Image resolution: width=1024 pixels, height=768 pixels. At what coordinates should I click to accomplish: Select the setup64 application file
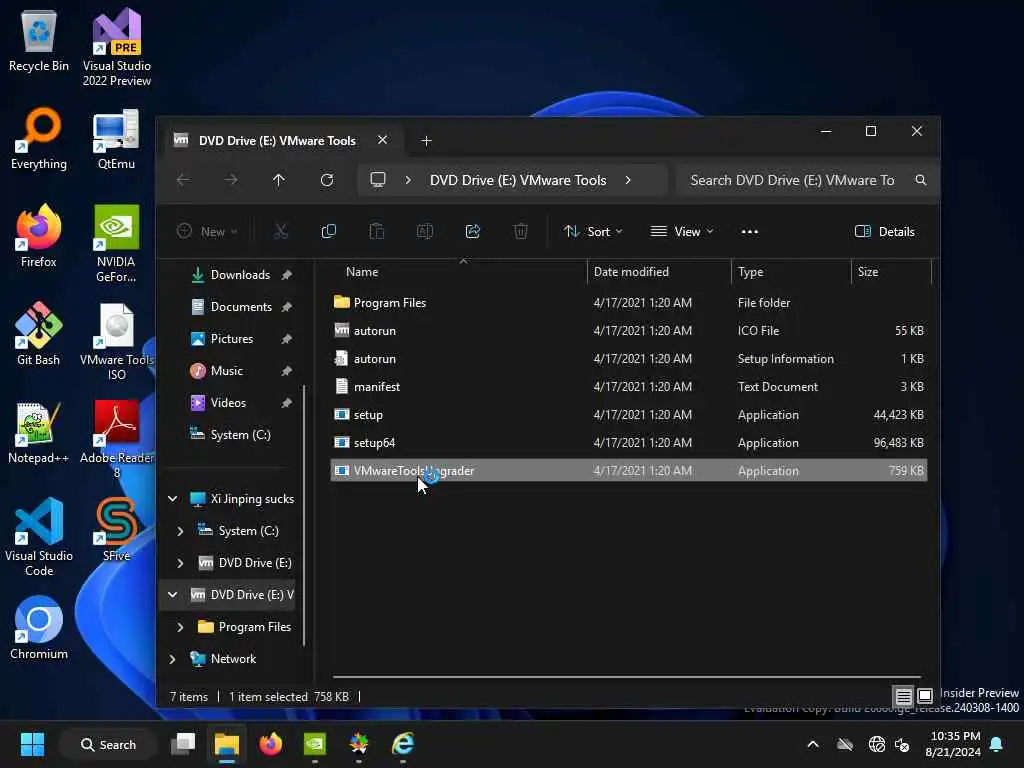pyautogui.click(x=629, y=443)
